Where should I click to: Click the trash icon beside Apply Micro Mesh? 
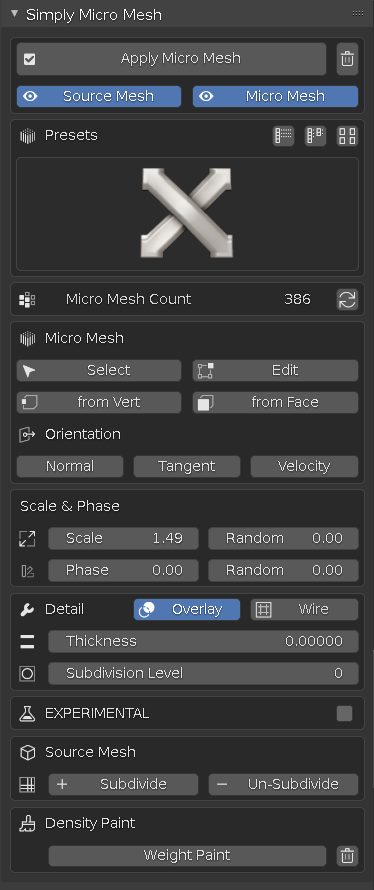(x=347, y=59)
